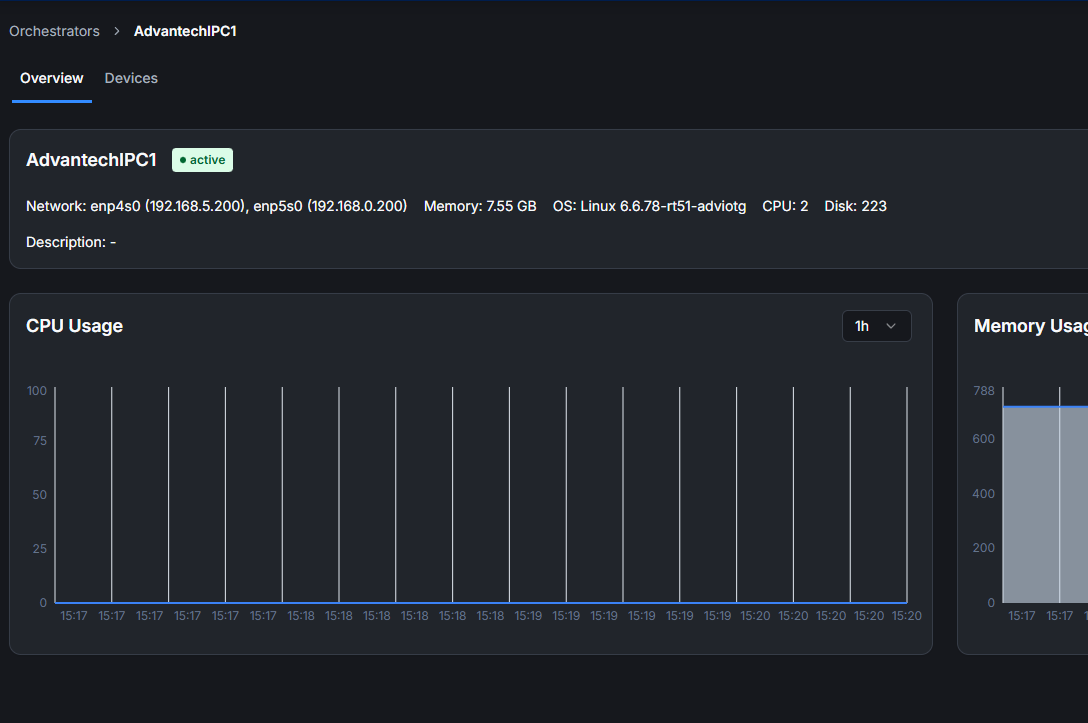Click the breadcrumb chevron separator after Orchestrators

(x=117, y=31)
